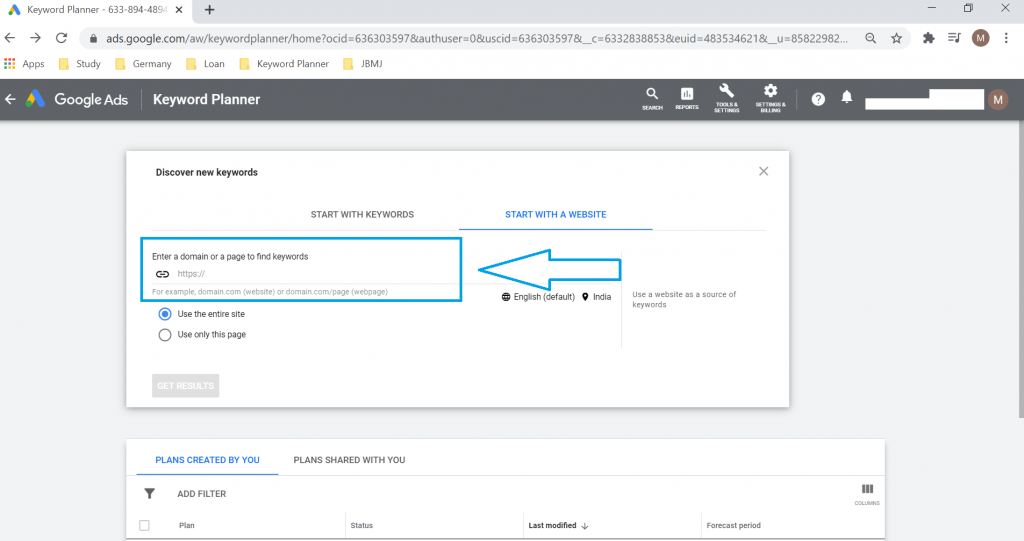This screenshot has width=1024, height=541.
Task: Click the Keyword Planner header title
Action: pyautogui.click(x=206, y=99)
